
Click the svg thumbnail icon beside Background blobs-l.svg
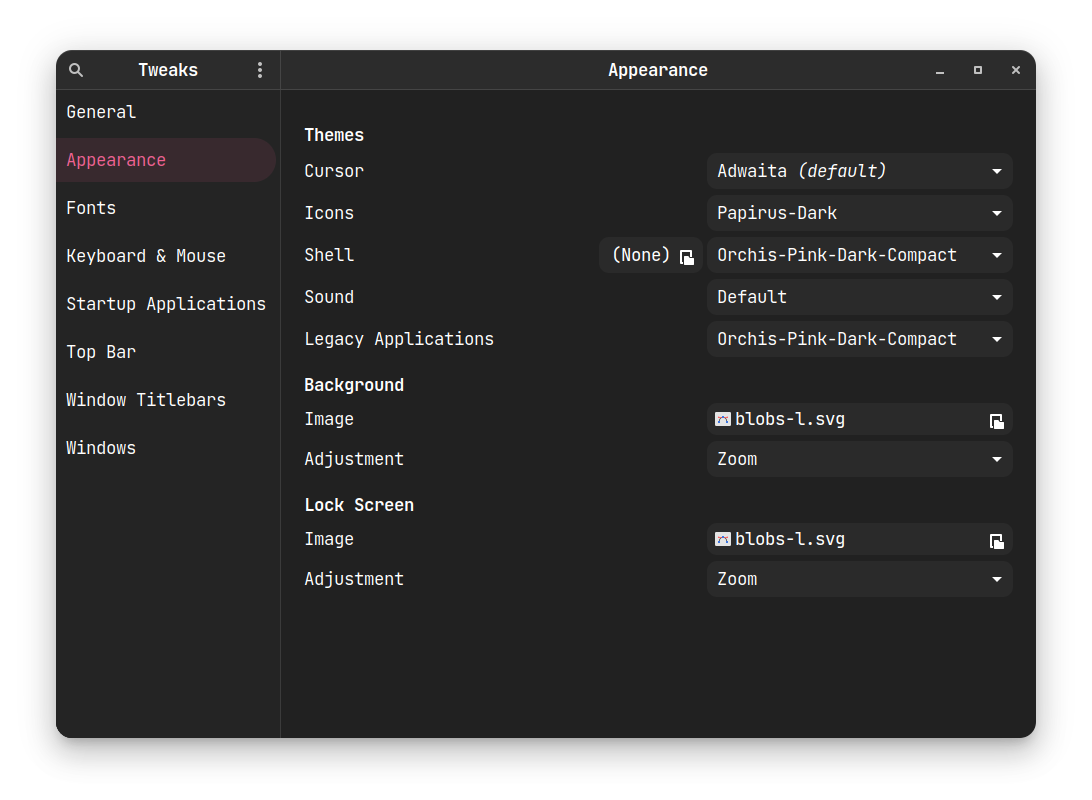point(723,419)
